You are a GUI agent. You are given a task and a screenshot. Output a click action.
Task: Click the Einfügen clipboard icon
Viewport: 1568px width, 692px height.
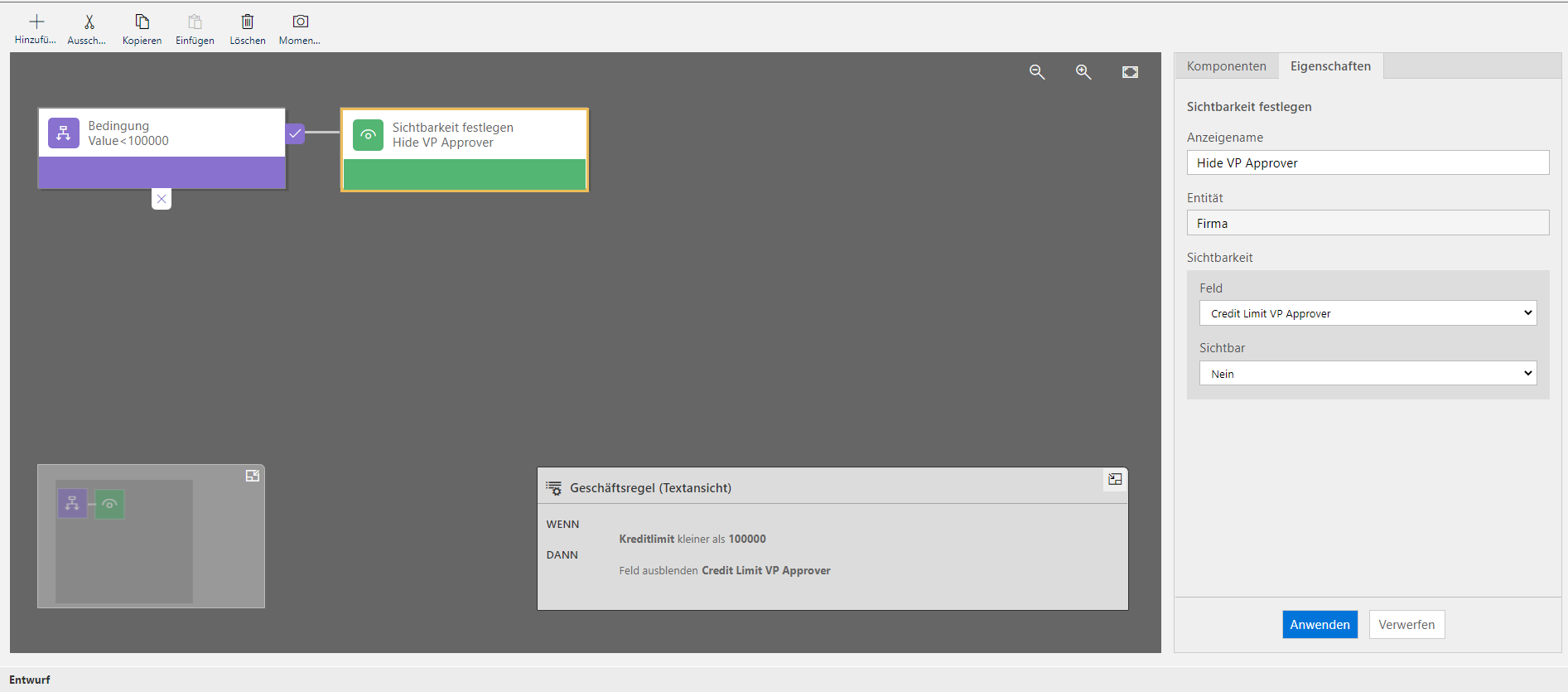pyautogui.click(x=195, y=22)
